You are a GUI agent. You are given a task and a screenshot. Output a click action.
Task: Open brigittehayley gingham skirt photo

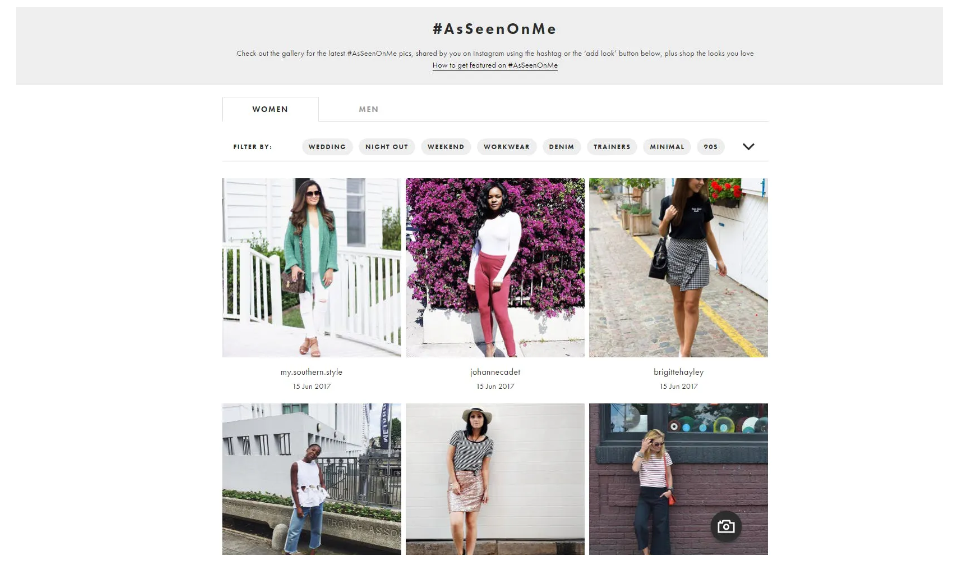678,267
